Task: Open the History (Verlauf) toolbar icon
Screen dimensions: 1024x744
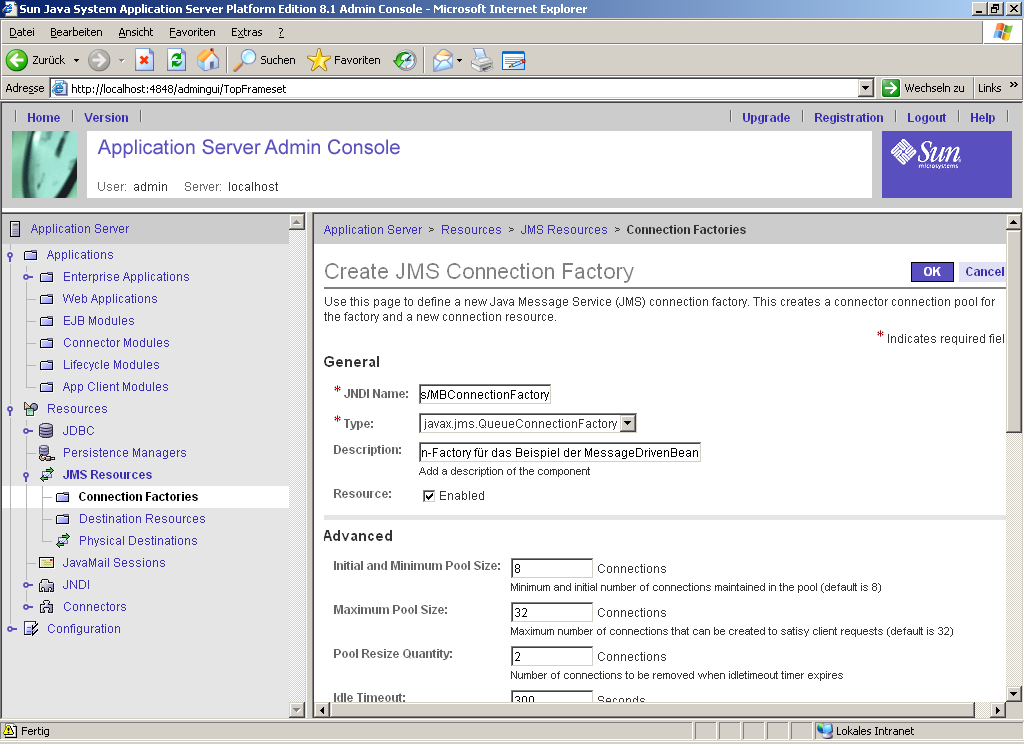Action: point(405,60)
